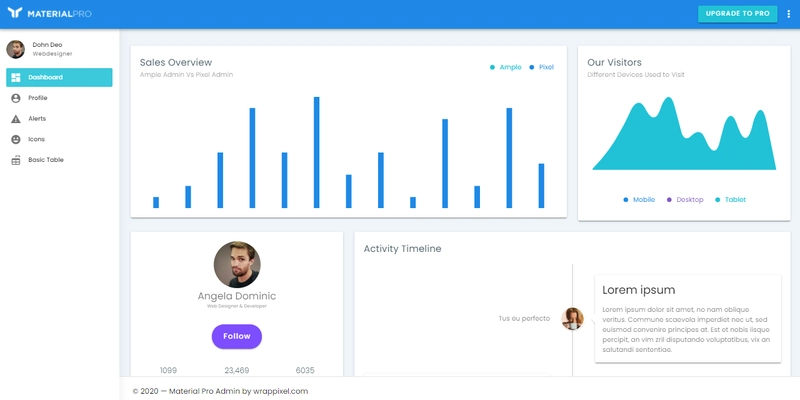This screenshot has width=800, height=400.
Task: Toggle the Pixel series legend
Action: point(541,67)
